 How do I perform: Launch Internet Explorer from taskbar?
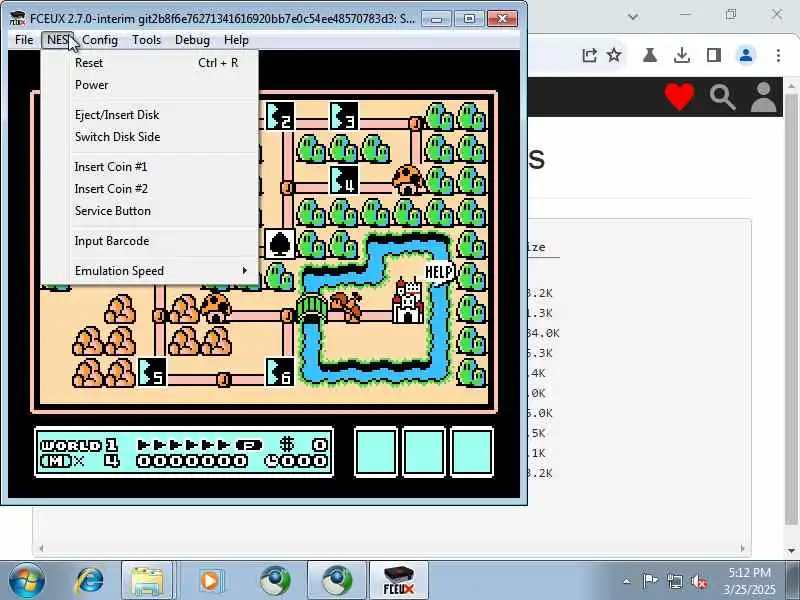tap(89, 581)
